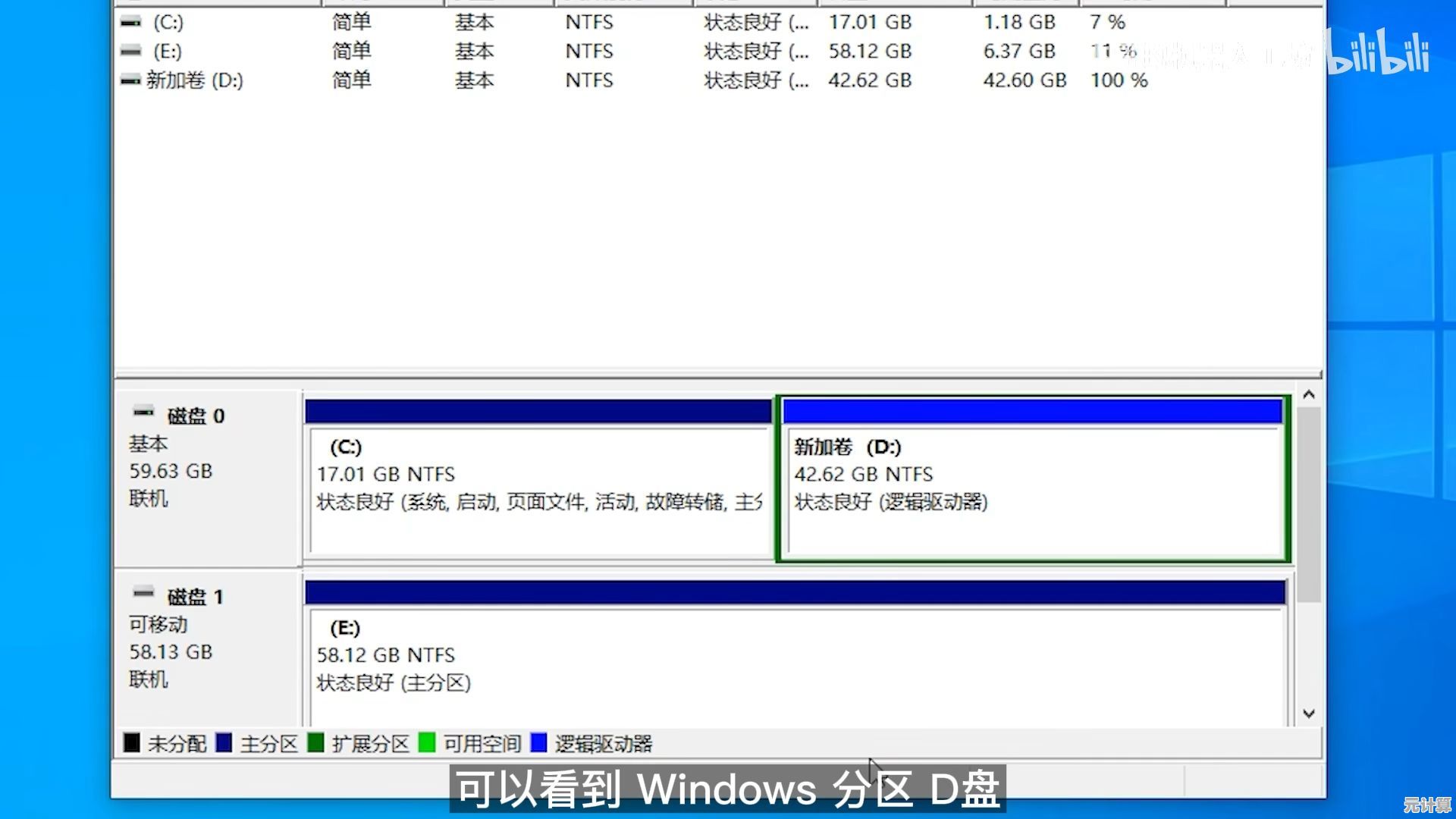Click 状态良好 status cell in (C:) row
Screen dimensions: 1456x819
point(757,23)
